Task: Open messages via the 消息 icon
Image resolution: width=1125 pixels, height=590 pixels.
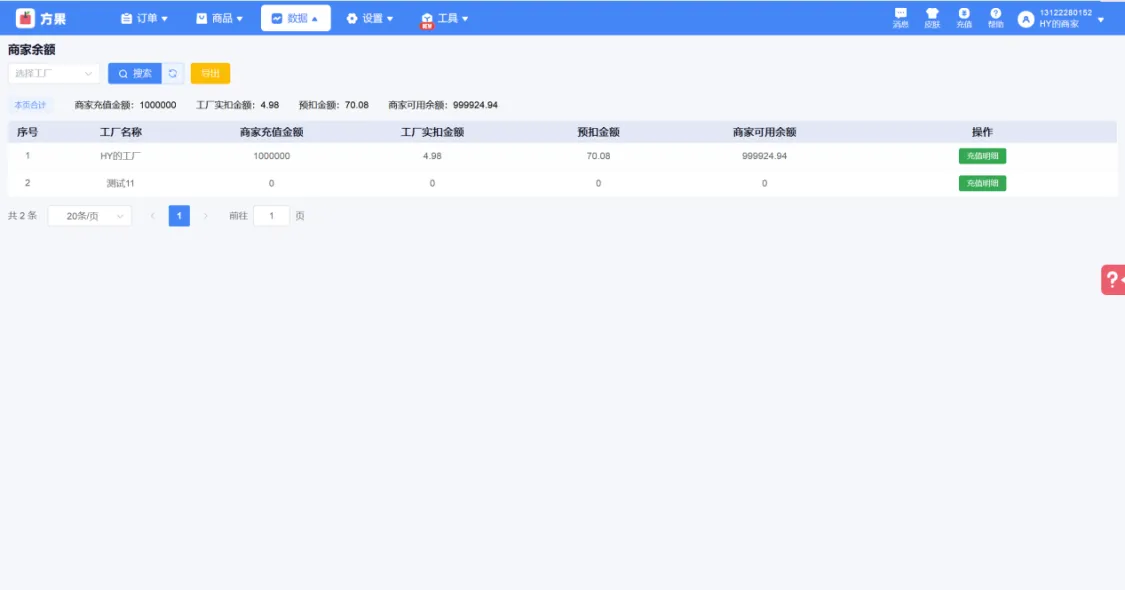Action: point(900,18)
